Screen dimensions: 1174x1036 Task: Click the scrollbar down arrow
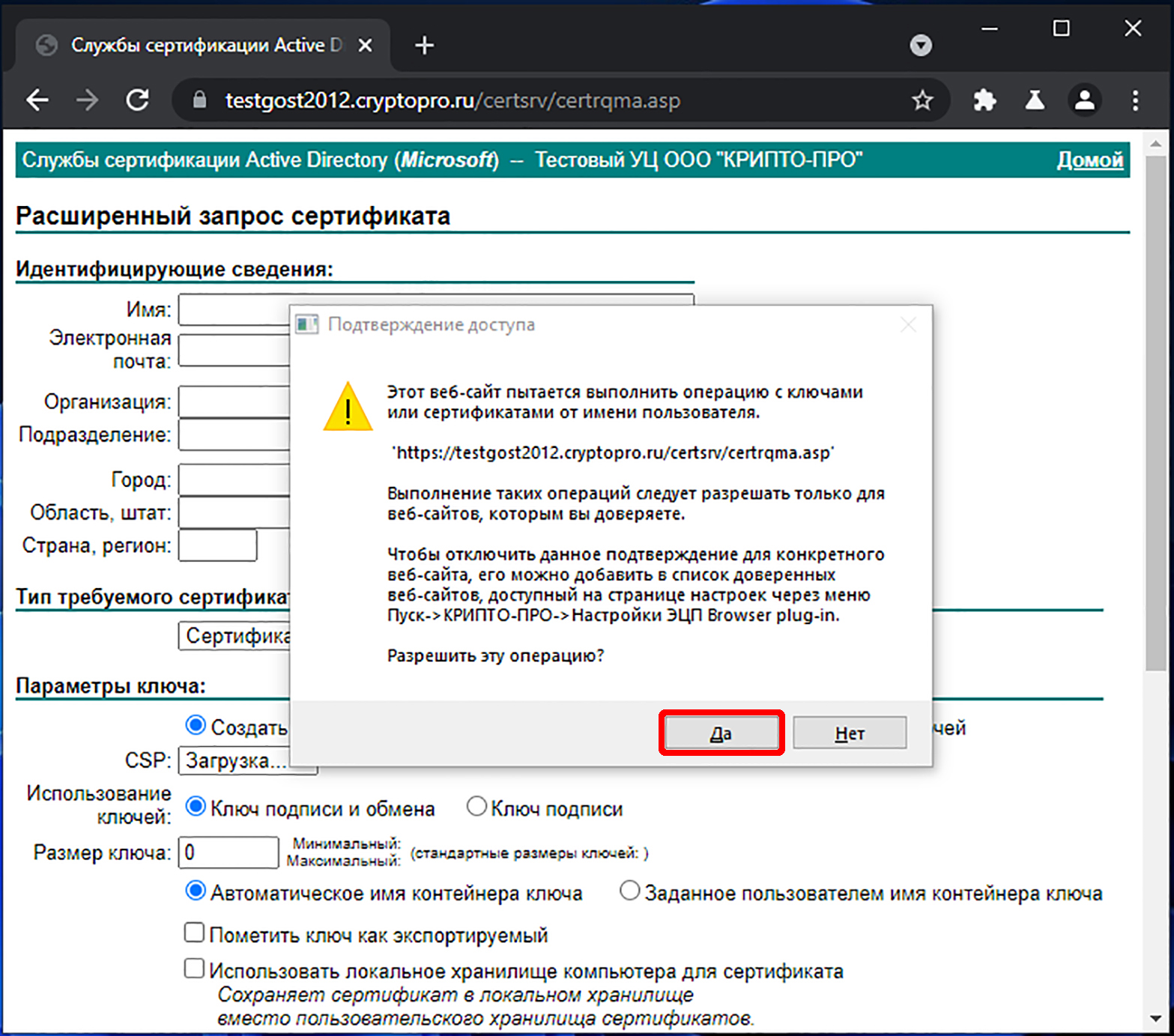1155,1019
